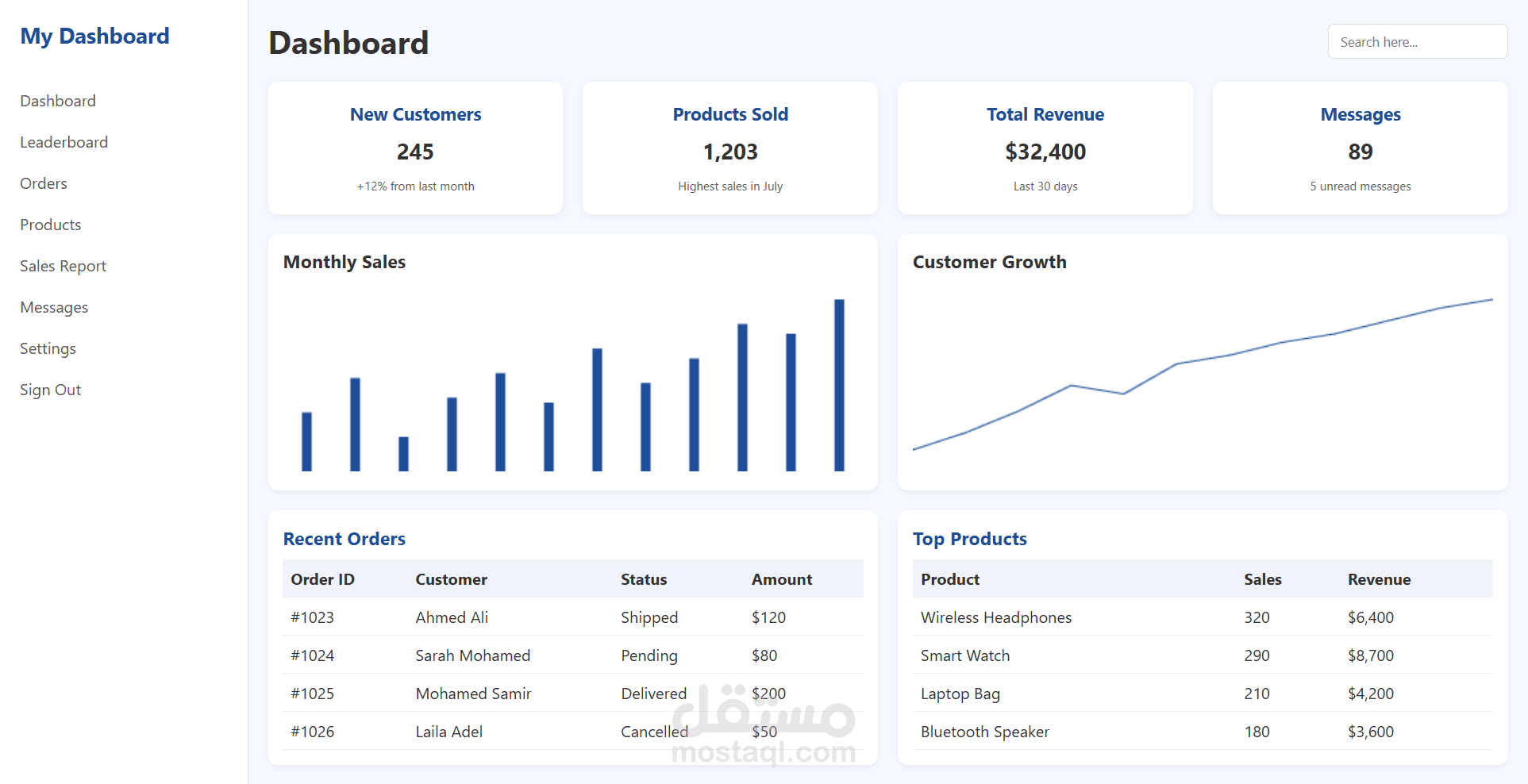Click the Customer Growth heading

click(989, 262)
